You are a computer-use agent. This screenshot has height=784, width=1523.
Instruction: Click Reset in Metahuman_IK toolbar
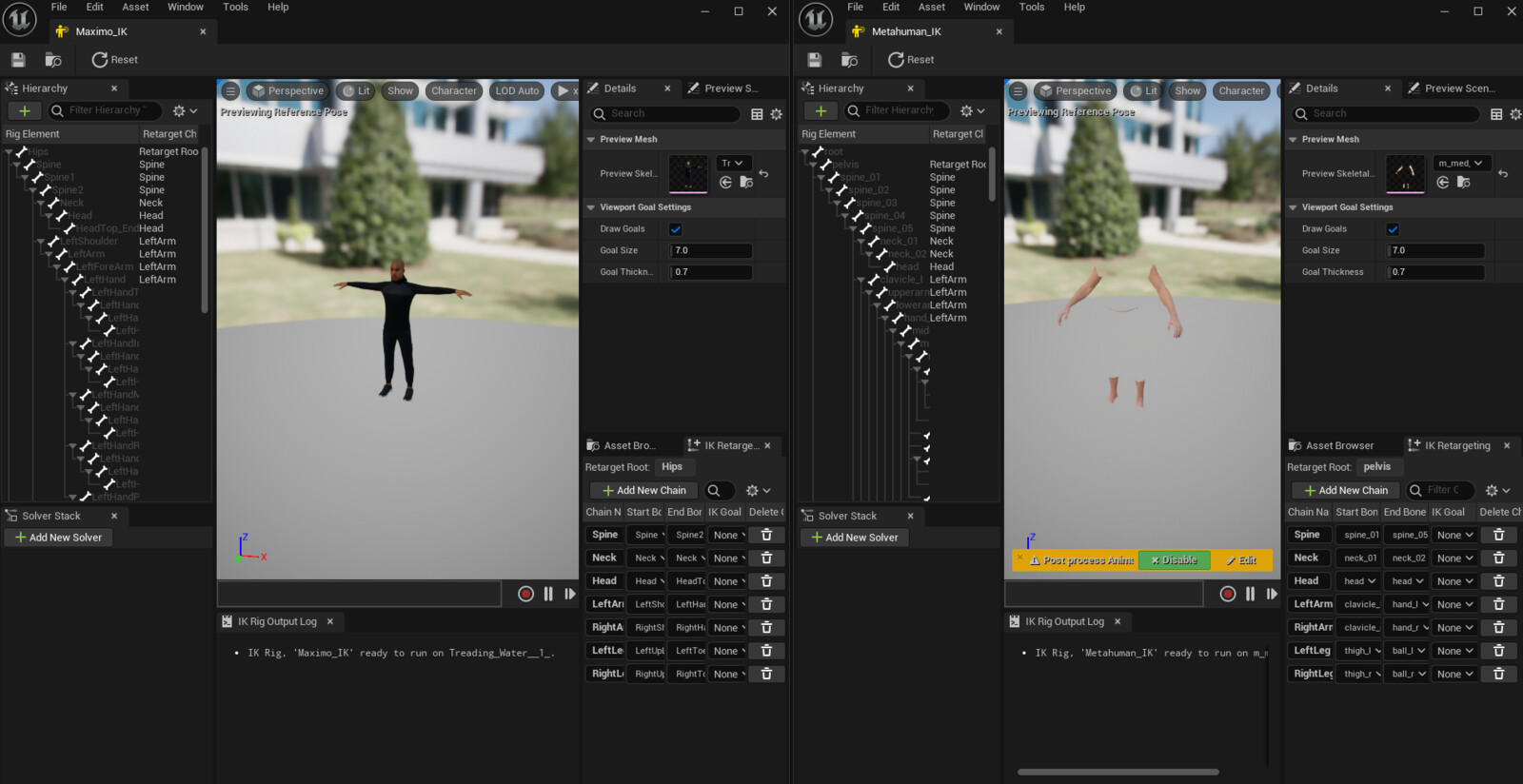click(911, 60)
